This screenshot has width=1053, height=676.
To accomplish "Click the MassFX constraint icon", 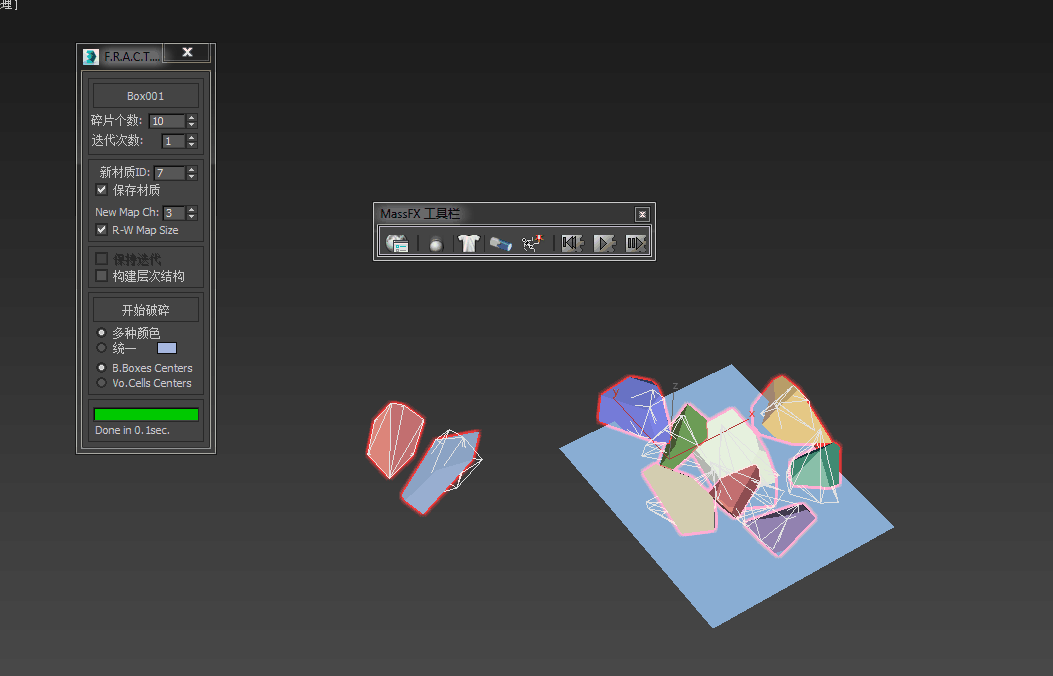I will [501, 243].
